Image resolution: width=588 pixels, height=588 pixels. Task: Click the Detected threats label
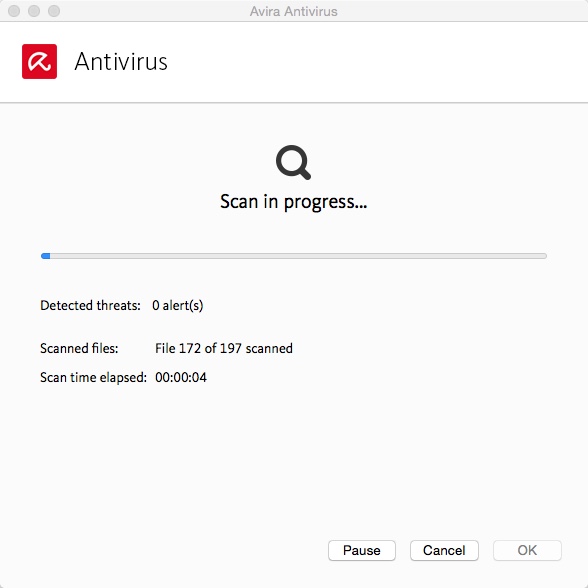pyautogui.click(x=90, y=306)
